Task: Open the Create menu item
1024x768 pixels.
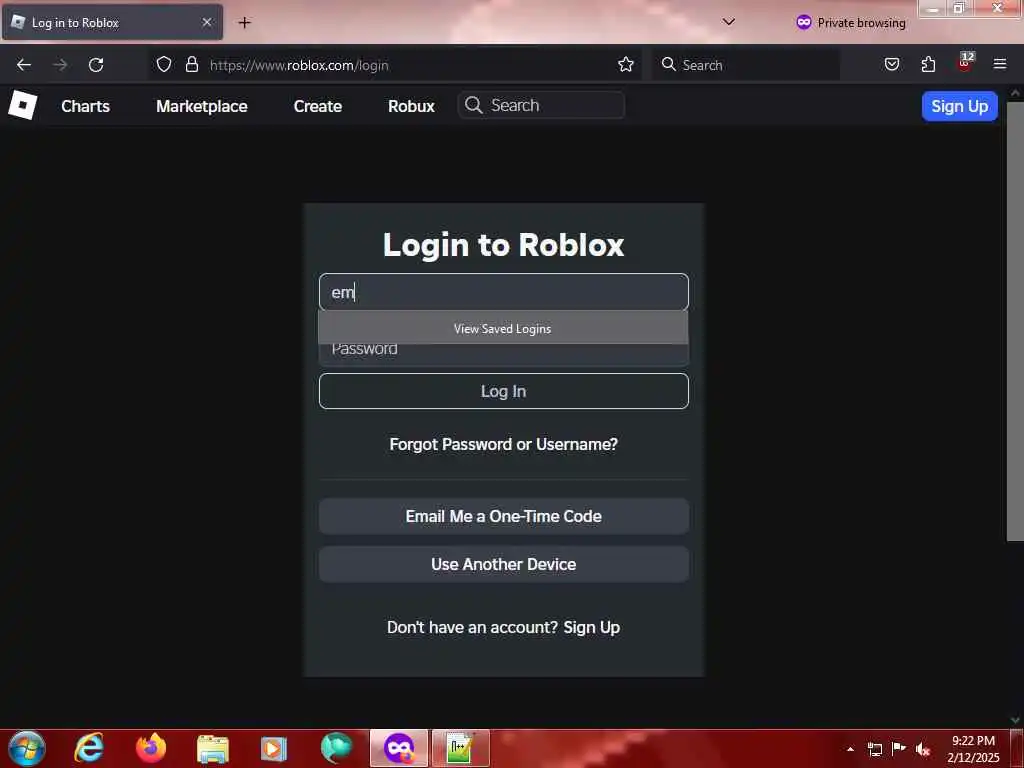Action: click(318, 106)
